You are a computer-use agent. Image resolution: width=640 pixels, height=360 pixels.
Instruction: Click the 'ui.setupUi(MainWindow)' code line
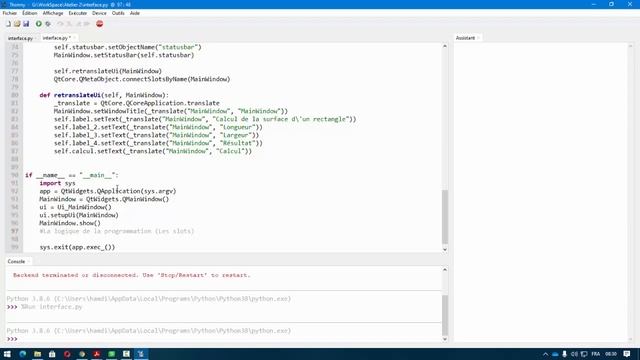point(79,215)
